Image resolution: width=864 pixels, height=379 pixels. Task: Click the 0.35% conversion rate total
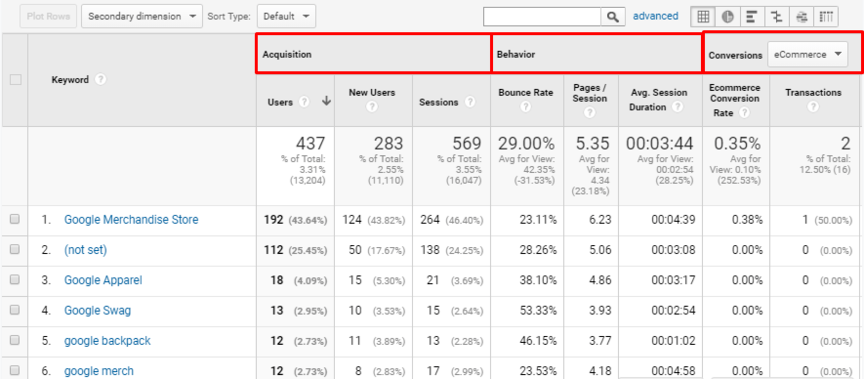click(738, 144)
